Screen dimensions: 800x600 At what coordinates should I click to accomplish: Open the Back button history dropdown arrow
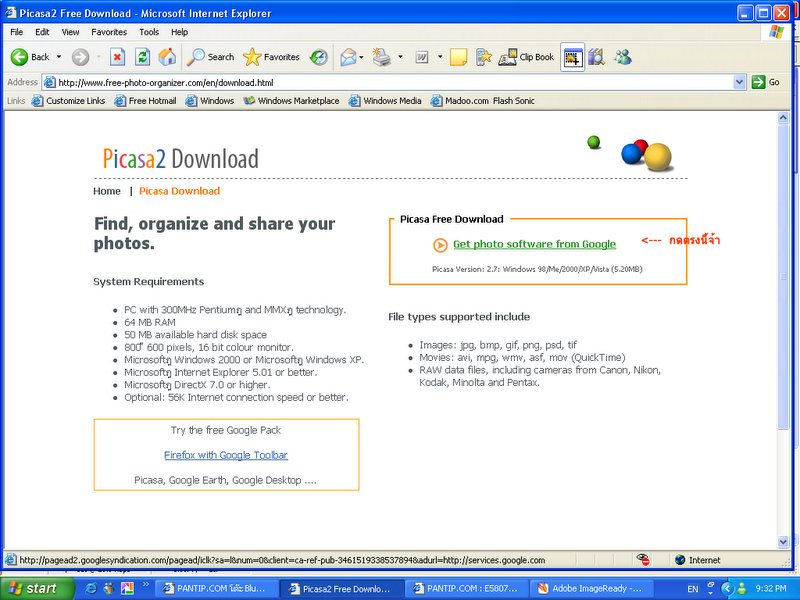pyautogui.click(x=59, y=57)
